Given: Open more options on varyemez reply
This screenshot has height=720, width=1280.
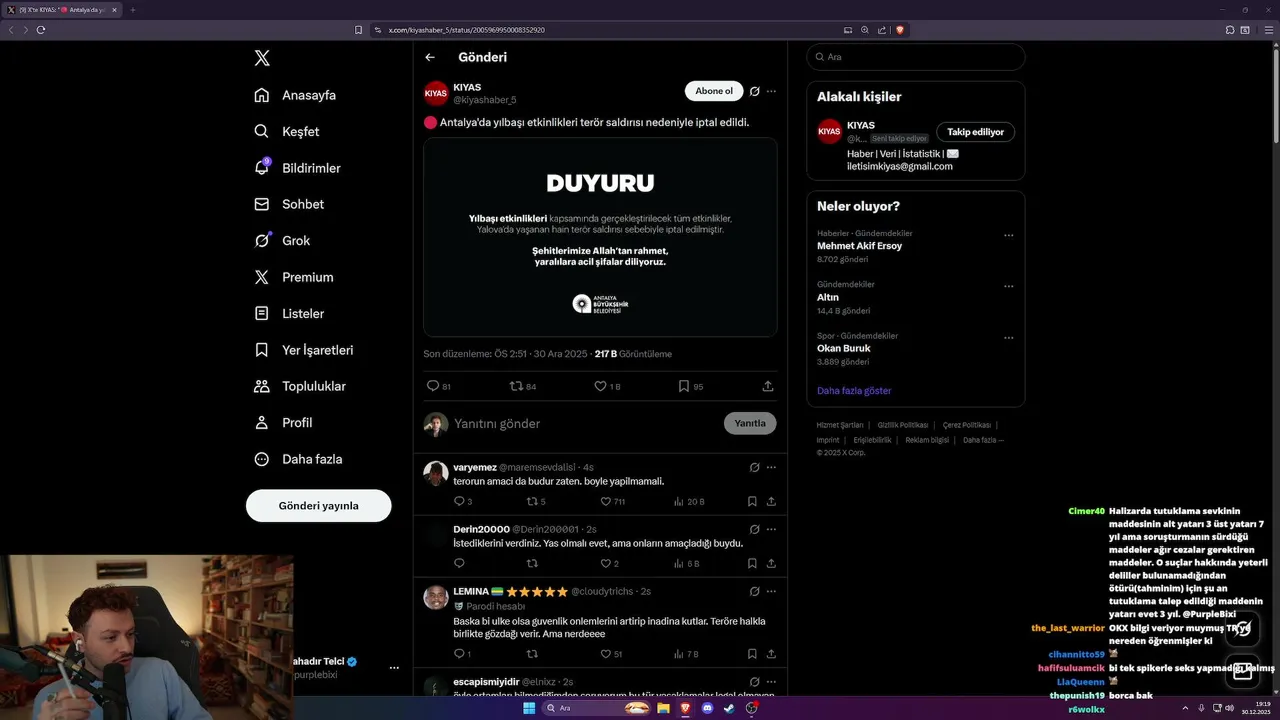Looking at the screenshot, I should pyautogui.click(x=771, y=467).
